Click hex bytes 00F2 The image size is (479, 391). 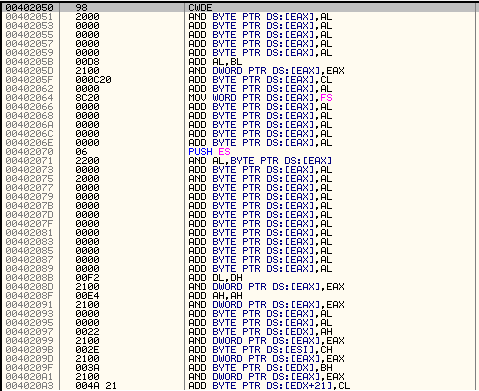[87, 278]
